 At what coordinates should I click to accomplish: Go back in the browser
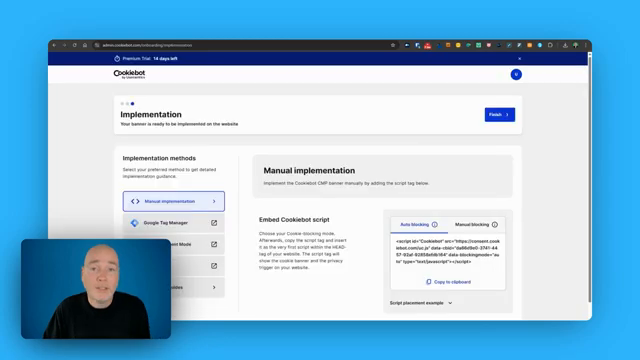tap(54, 45)
